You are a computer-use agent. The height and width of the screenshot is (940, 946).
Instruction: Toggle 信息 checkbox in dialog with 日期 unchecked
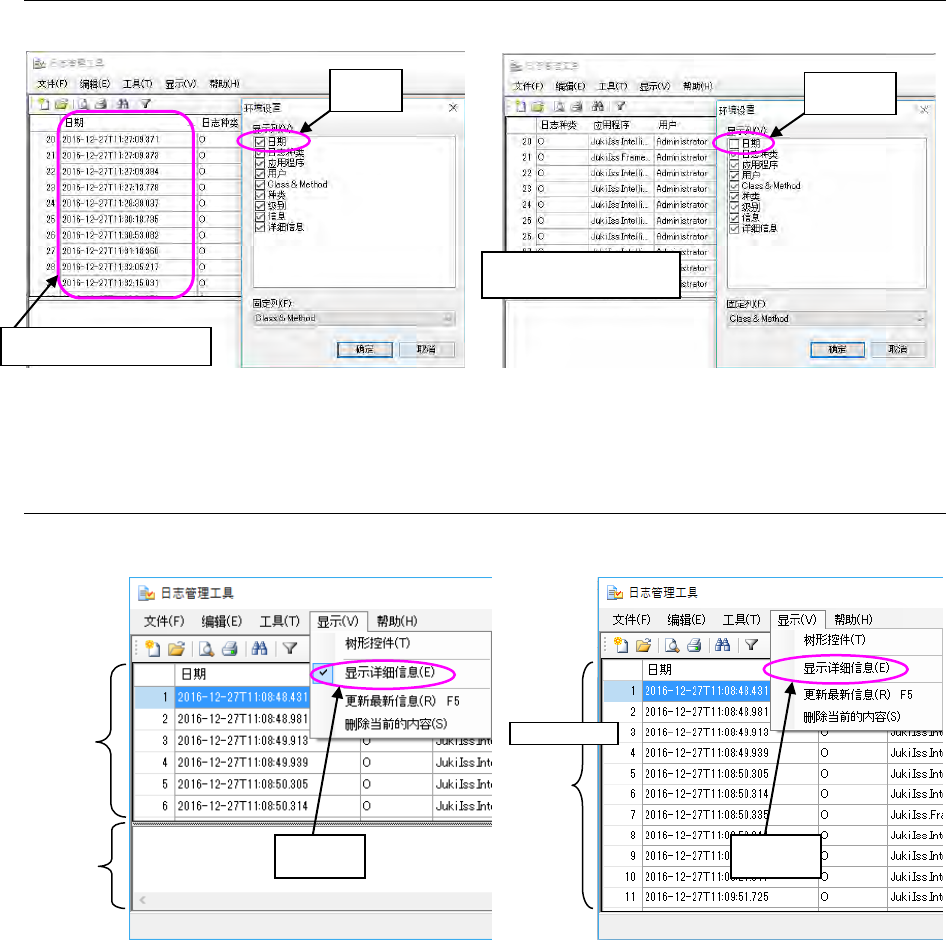point(734,218)
